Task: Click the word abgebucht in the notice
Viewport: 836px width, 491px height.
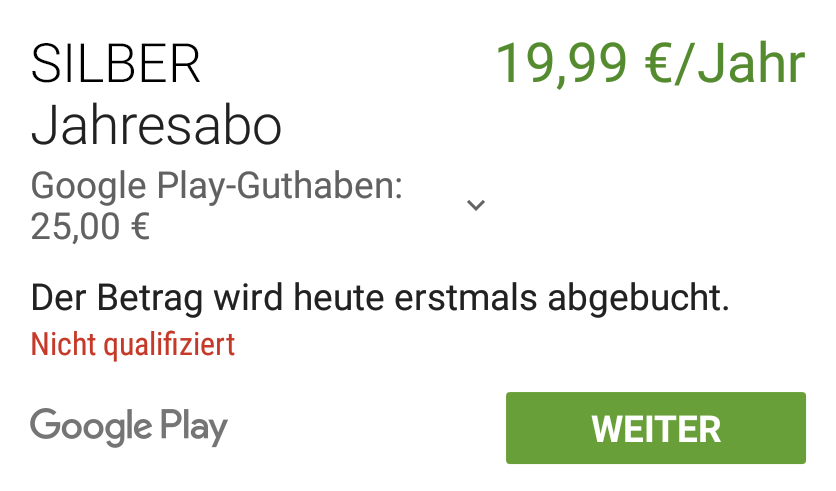Action: (x=638, y=298)
